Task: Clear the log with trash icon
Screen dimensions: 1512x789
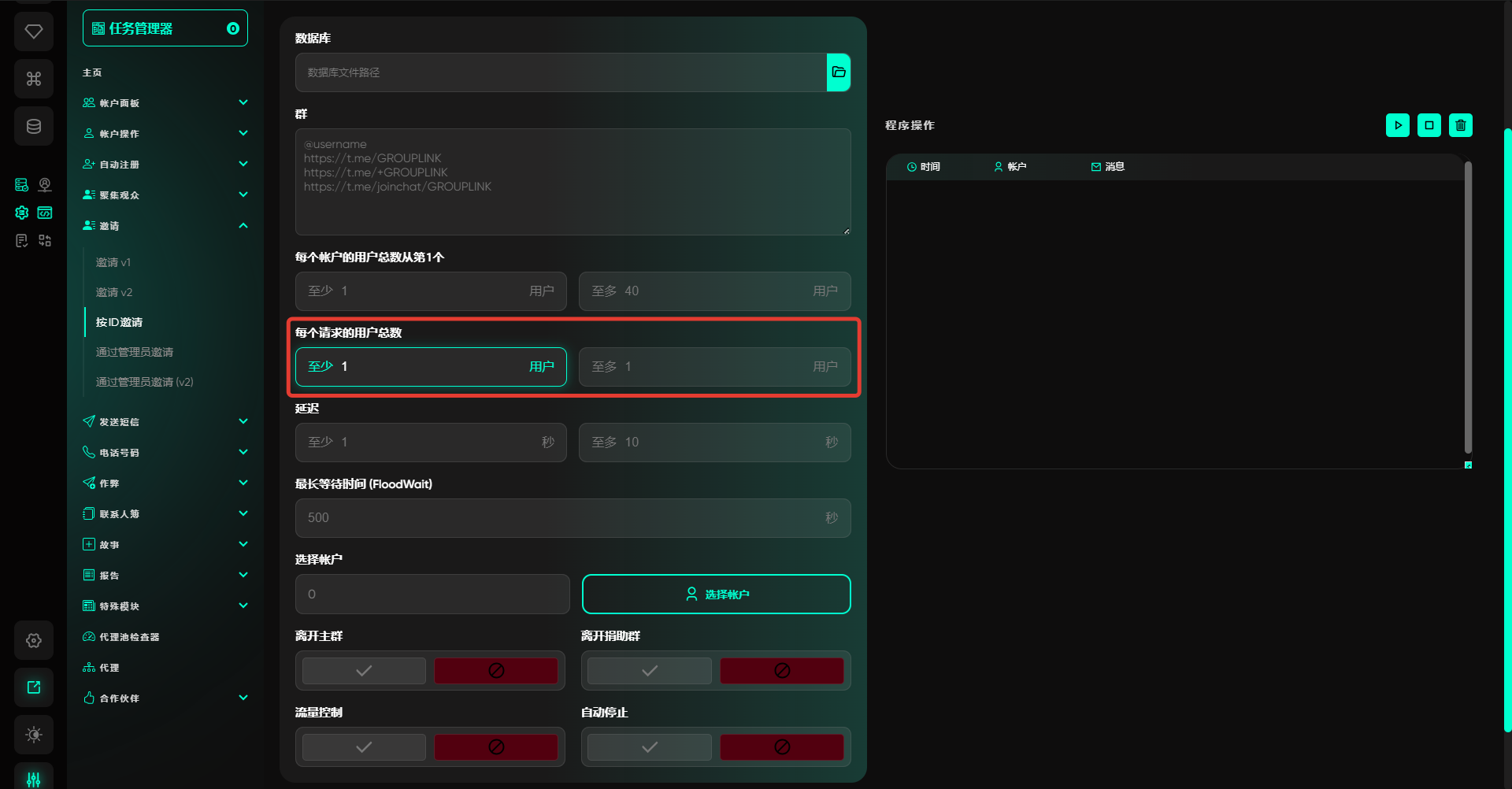Action: [x=1460, y=125]
